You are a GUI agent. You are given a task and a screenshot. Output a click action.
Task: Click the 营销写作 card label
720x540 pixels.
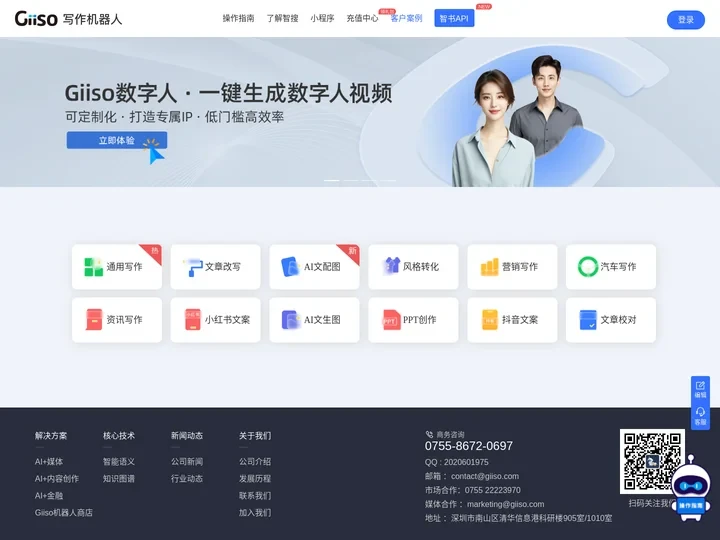pyautogui.click(x=520, y=267)
